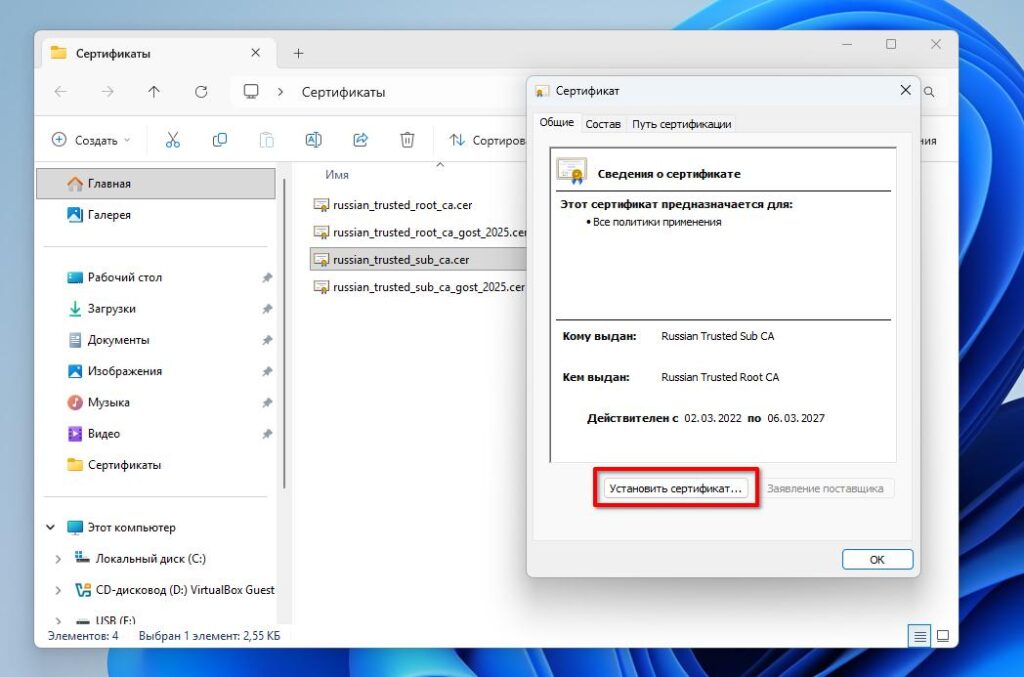
Task: Expand the USB (E:) drive node
Action: [58, 620]
